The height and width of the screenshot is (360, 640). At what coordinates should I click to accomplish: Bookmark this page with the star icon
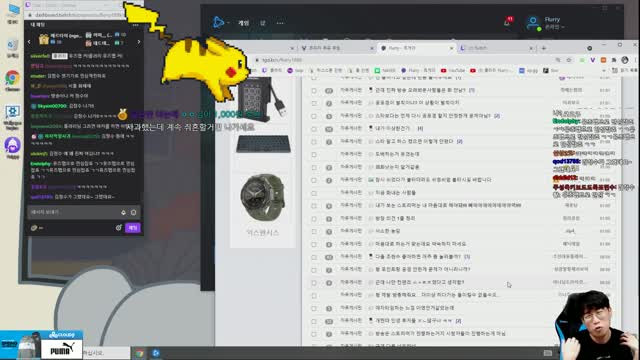pos(569,60)
